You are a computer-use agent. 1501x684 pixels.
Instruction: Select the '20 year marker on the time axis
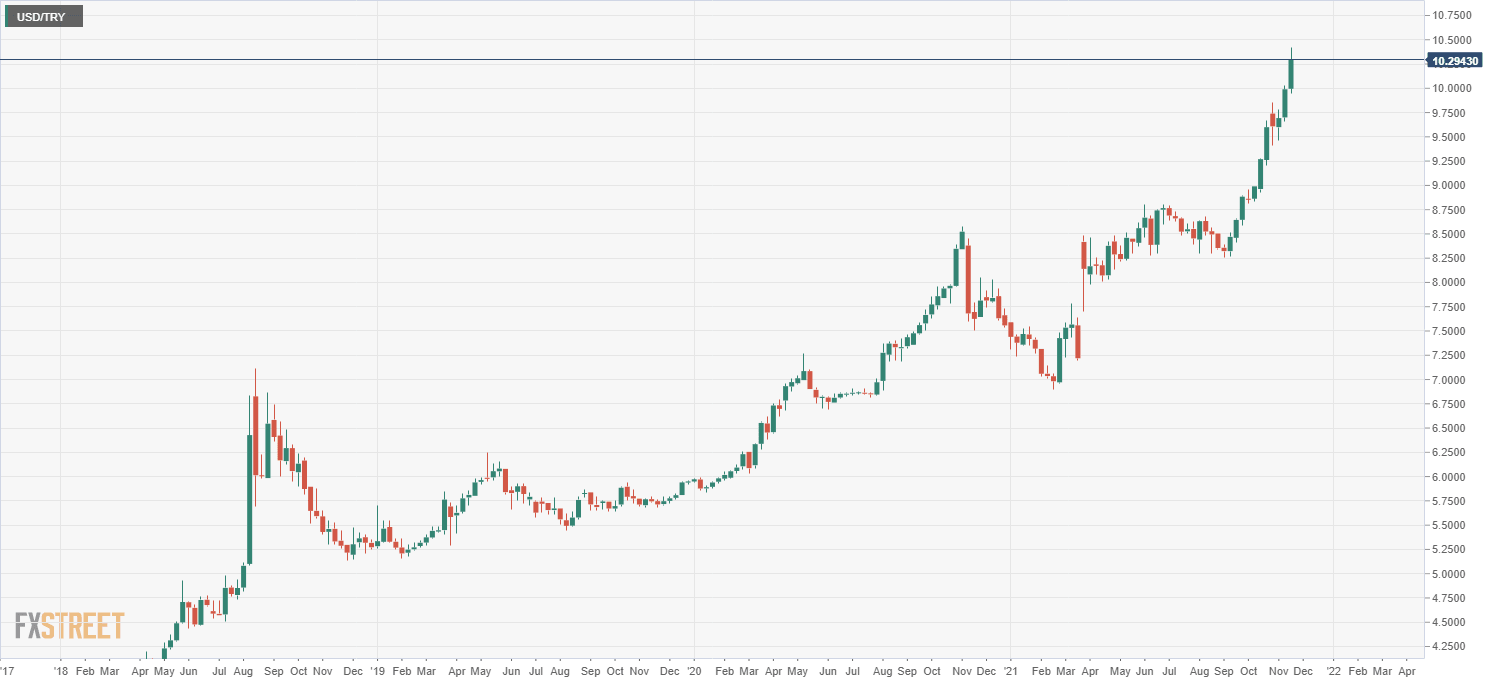point(694,674)
